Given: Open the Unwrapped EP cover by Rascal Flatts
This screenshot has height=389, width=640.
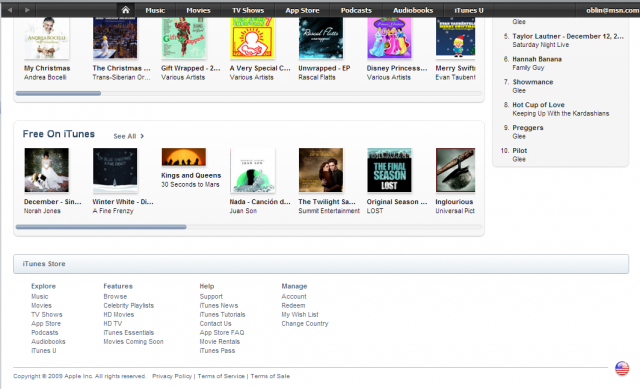Looking at the screenshot, I should (321, 38).
